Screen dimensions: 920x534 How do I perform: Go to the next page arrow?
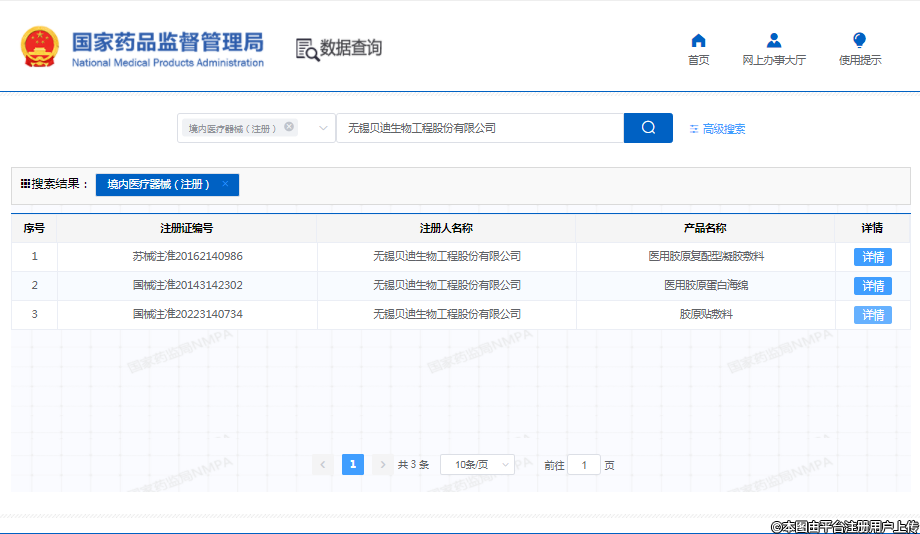[x=382, y=465]
